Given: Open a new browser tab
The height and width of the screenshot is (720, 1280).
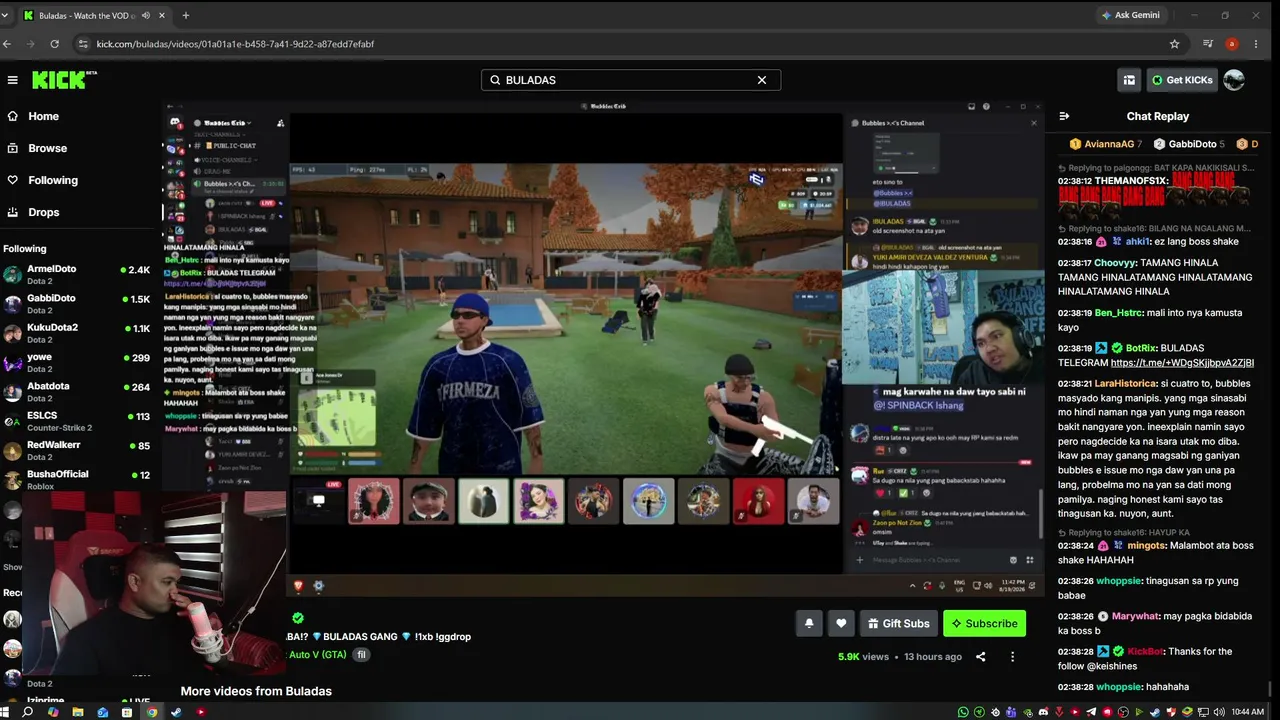Looking at the screenshot, I should click(x=185, y=15).
